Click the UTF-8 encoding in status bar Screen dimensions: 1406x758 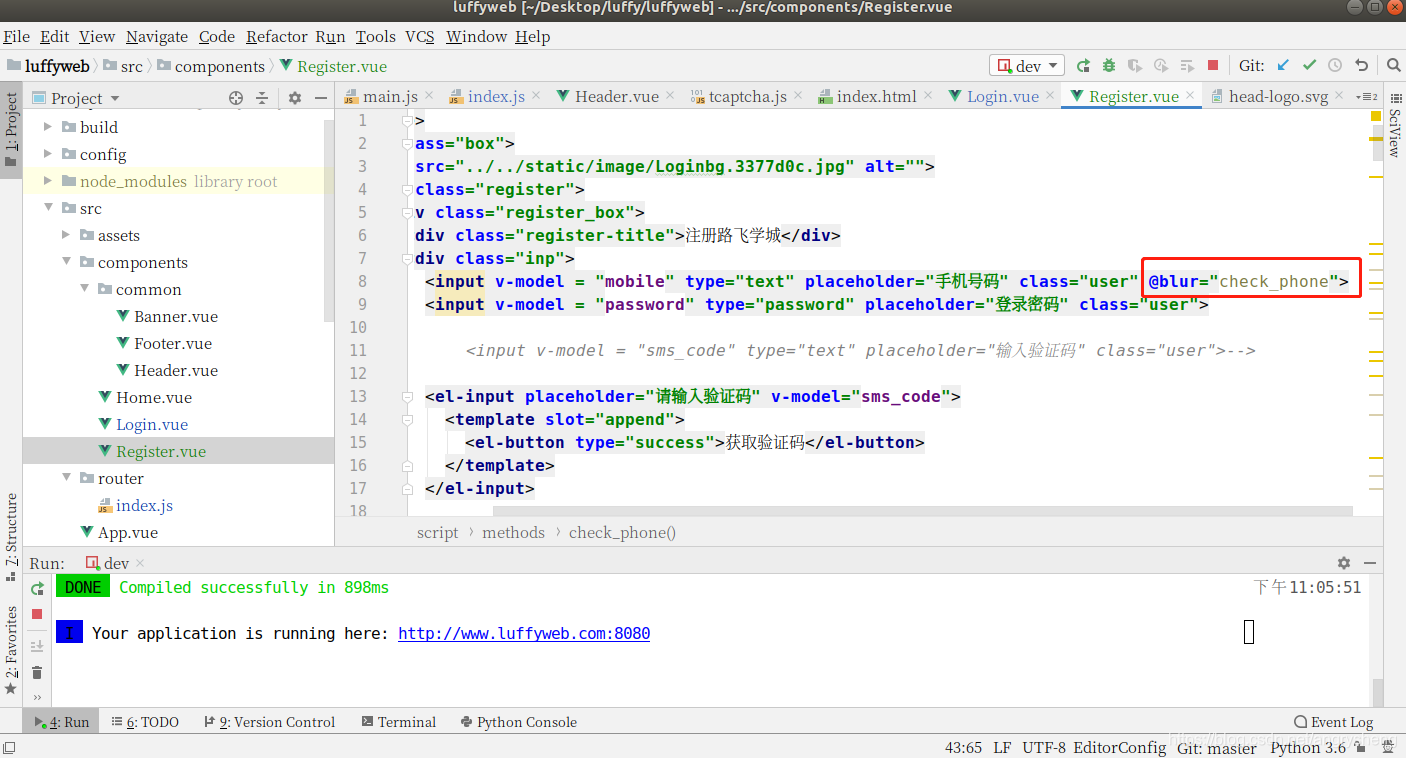[x=1044, y=747]
